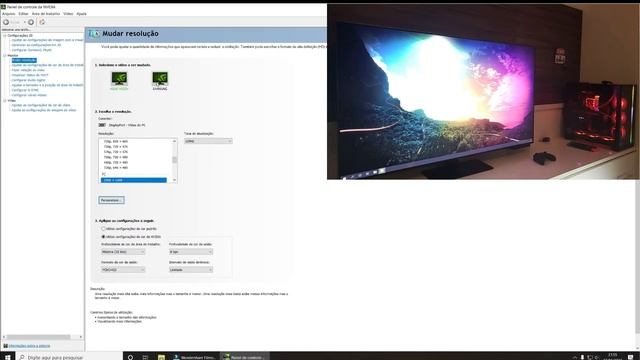Show hidden system tray icons chevron
The height and width of the screenshot is (360, 640).
click(575, 357)
